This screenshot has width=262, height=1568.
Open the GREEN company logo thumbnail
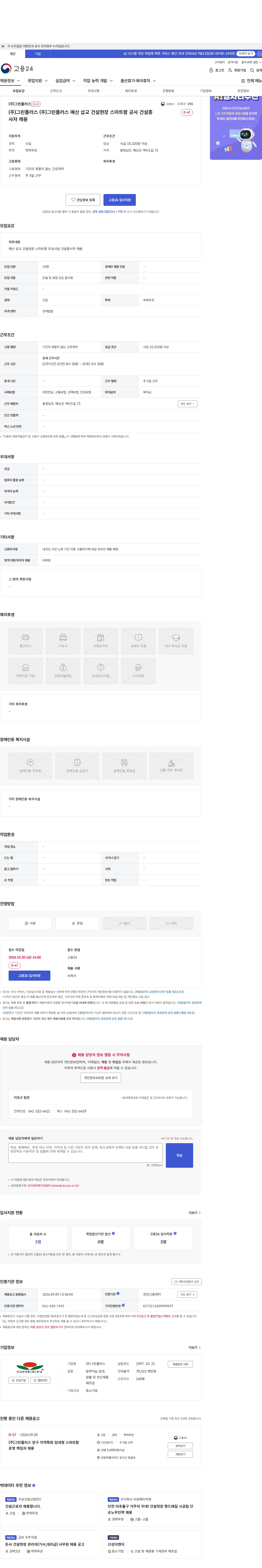pos(30,1367)
